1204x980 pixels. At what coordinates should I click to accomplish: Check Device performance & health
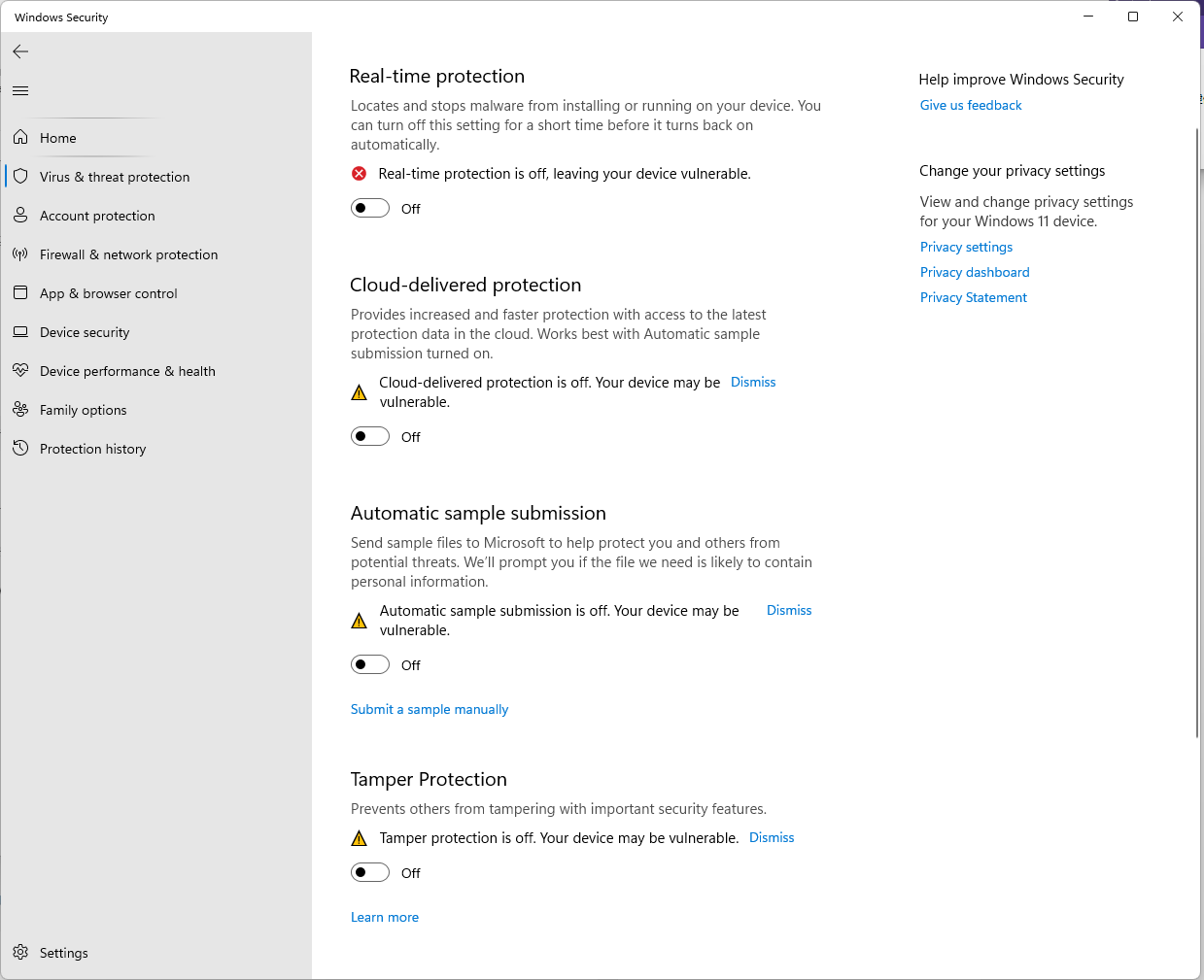coord(126,370)
